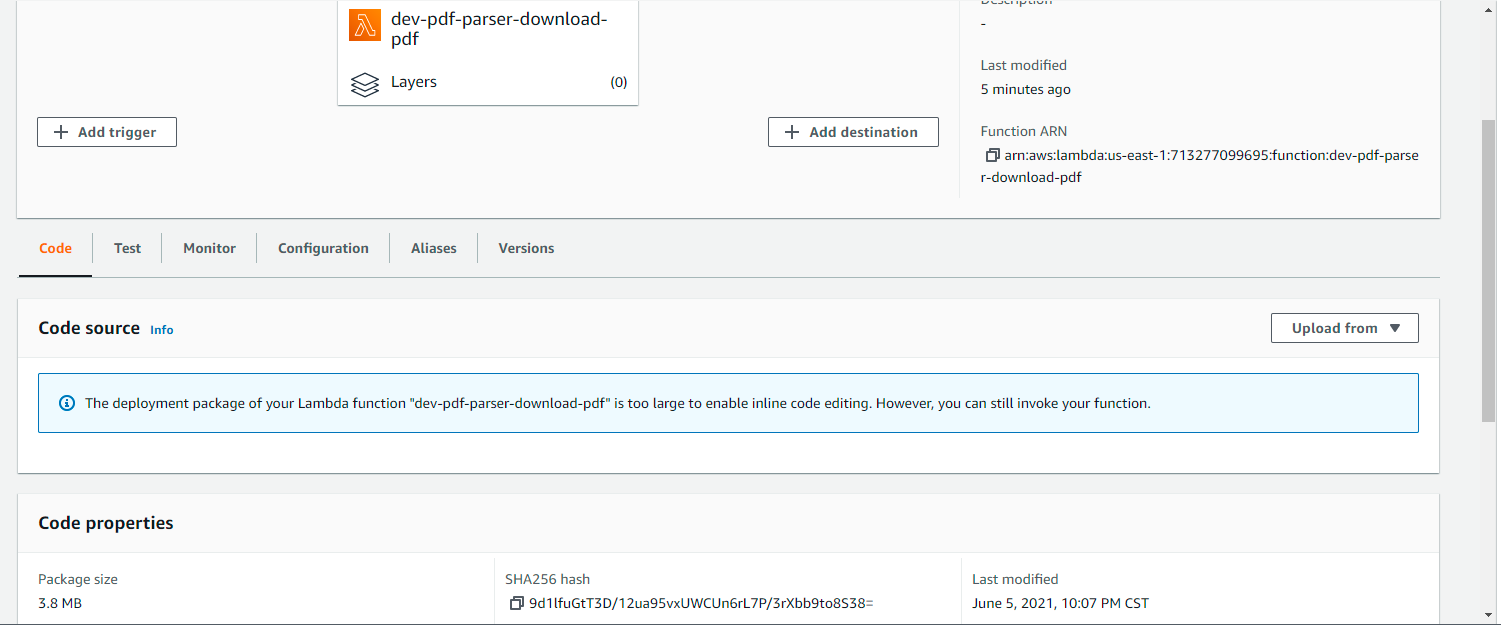Click the 3.8 MB package size value
The image size is (1501, 625).
coord(60,603)
